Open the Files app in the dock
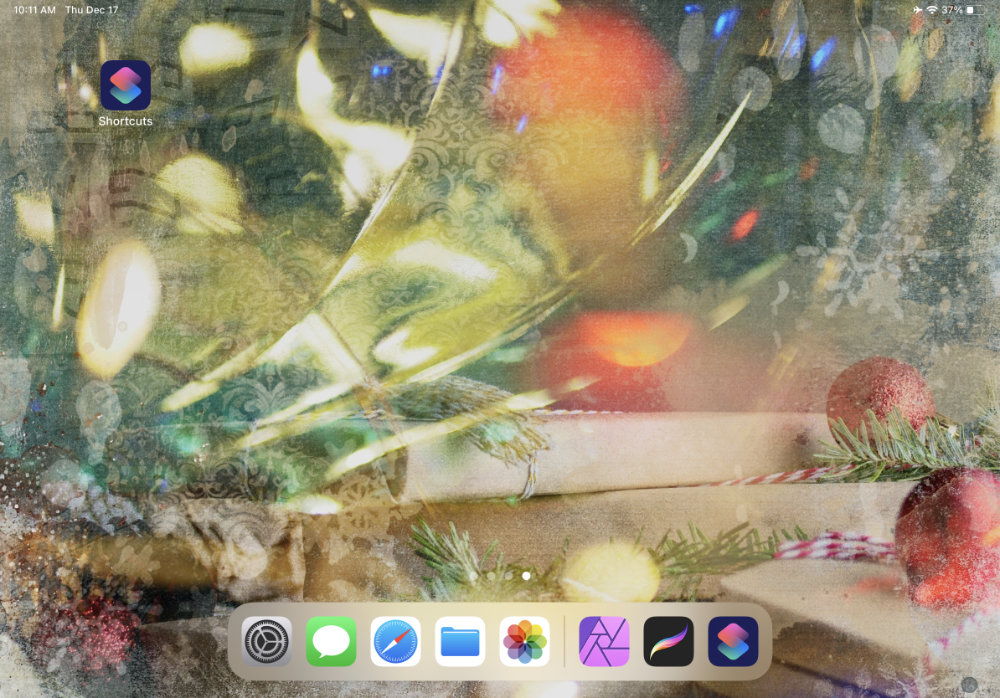Image resolution: width=1000 pixels, height=698 pixels. [460, 641]
